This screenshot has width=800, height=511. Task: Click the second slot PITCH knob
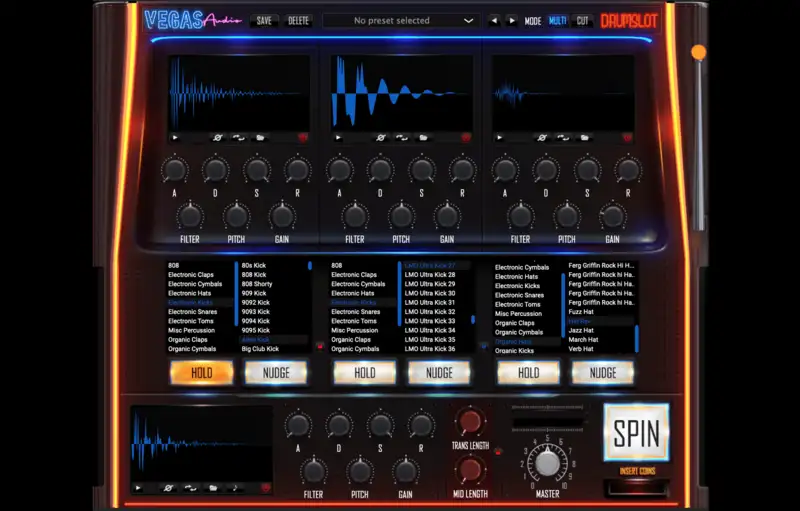(x=401, y=217)
